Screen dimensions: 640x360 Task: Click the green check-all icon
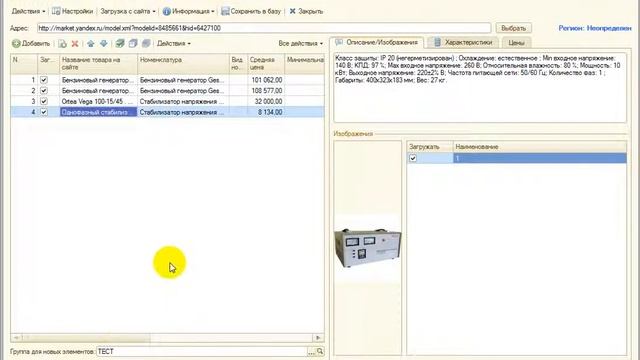120,43
